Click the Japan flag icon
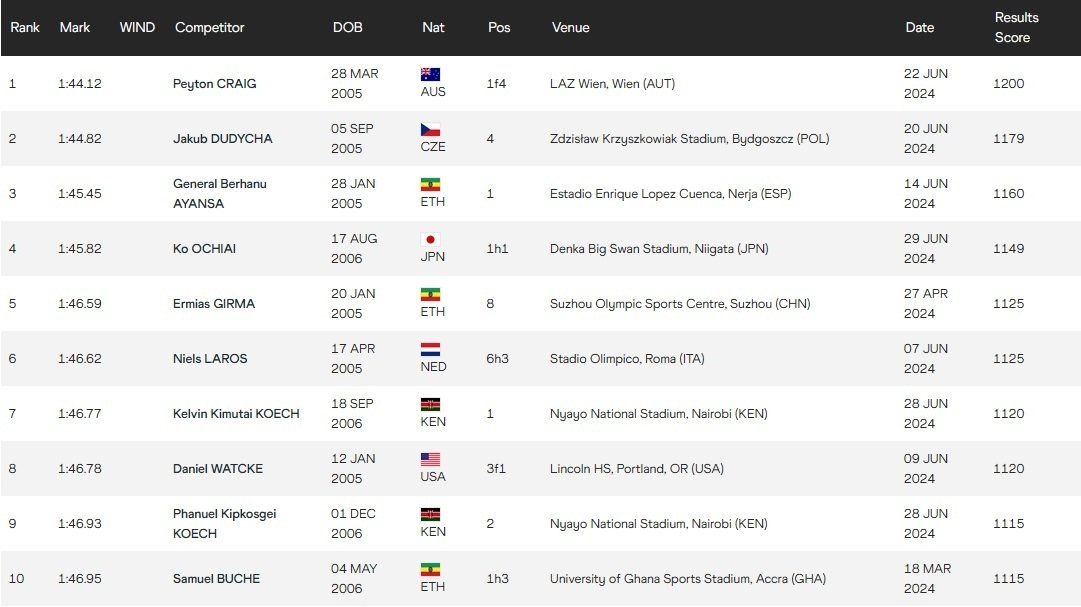 [x=431, y=239]
